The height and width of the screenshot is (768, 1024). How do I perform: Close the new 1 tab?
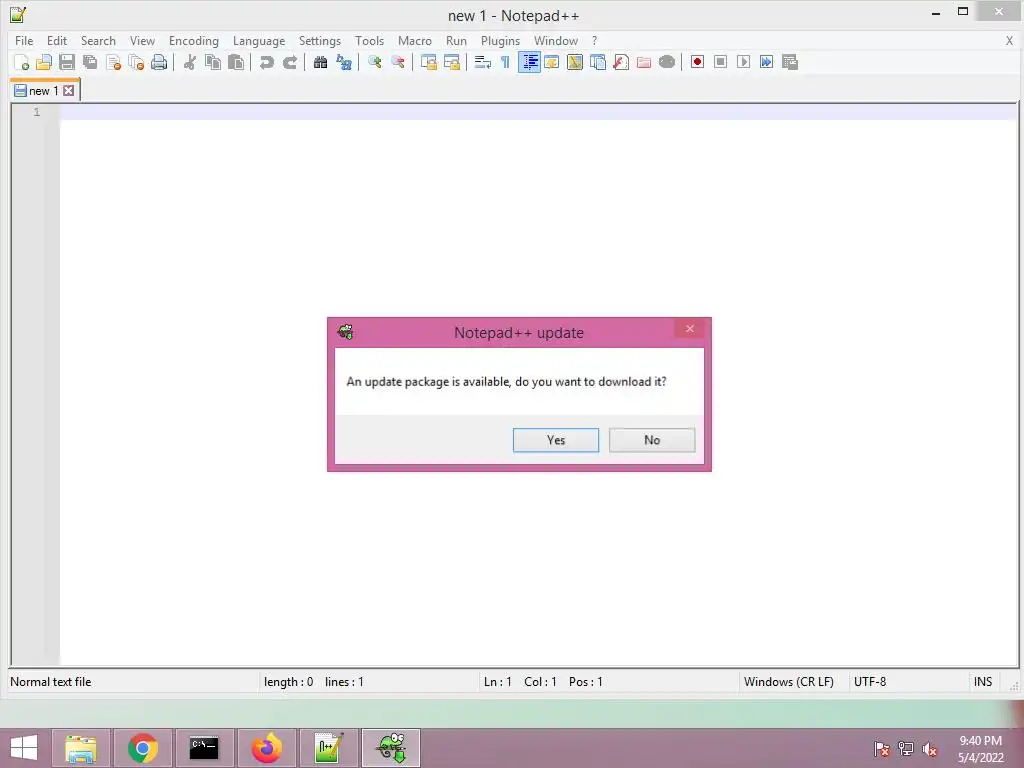[x=69, y=91]
